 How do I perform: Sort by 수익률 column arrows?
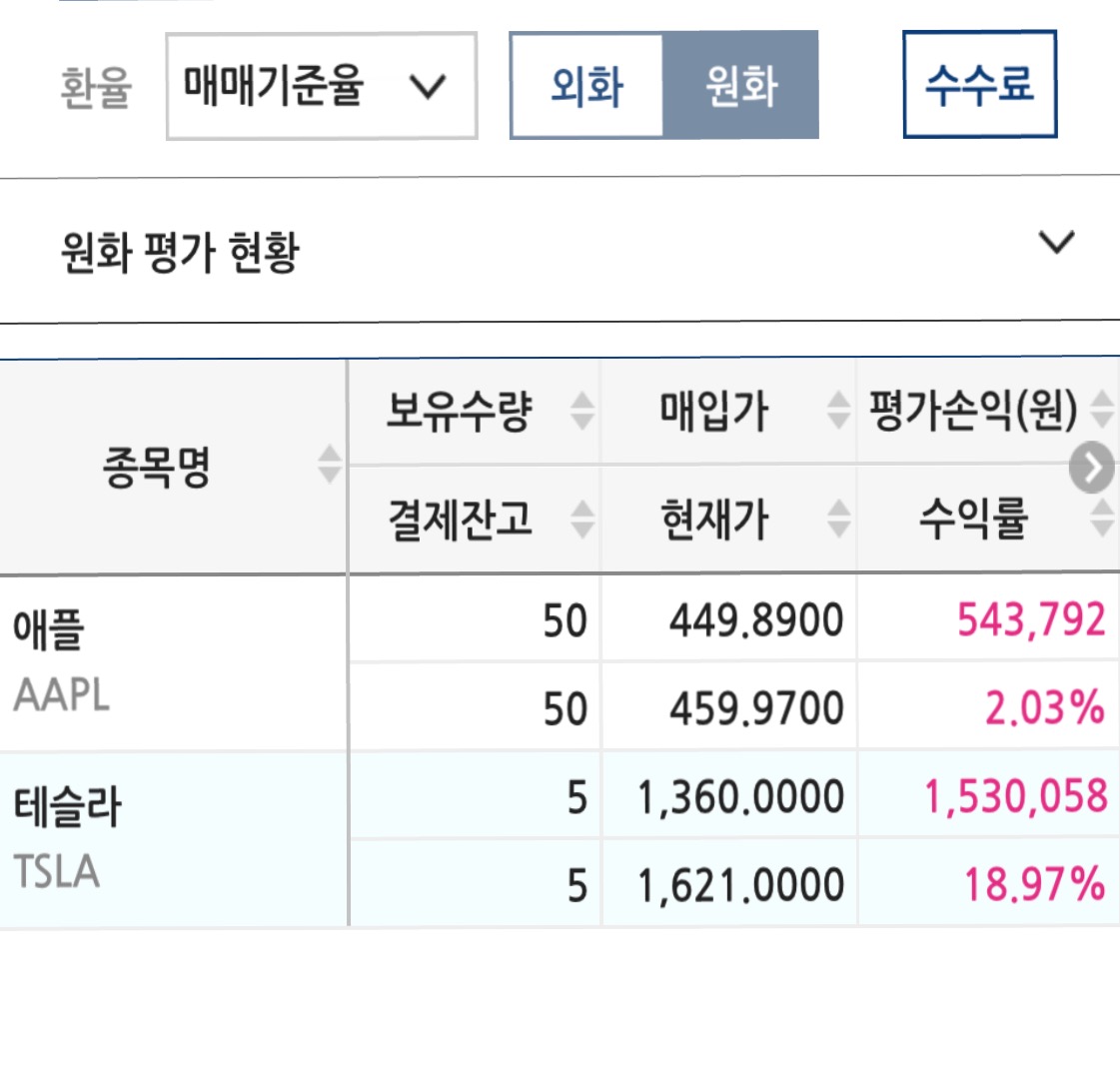point(1103,518)
